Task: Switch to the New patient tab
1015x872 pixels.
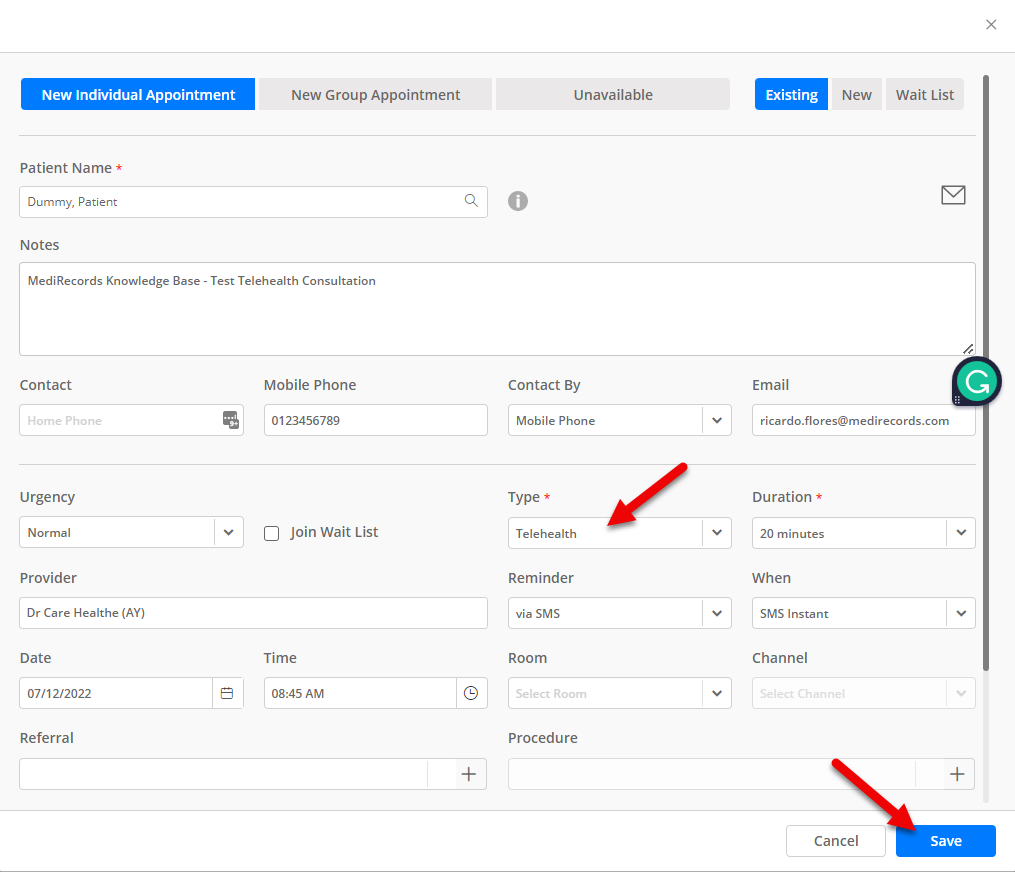Action: [856, 95]
